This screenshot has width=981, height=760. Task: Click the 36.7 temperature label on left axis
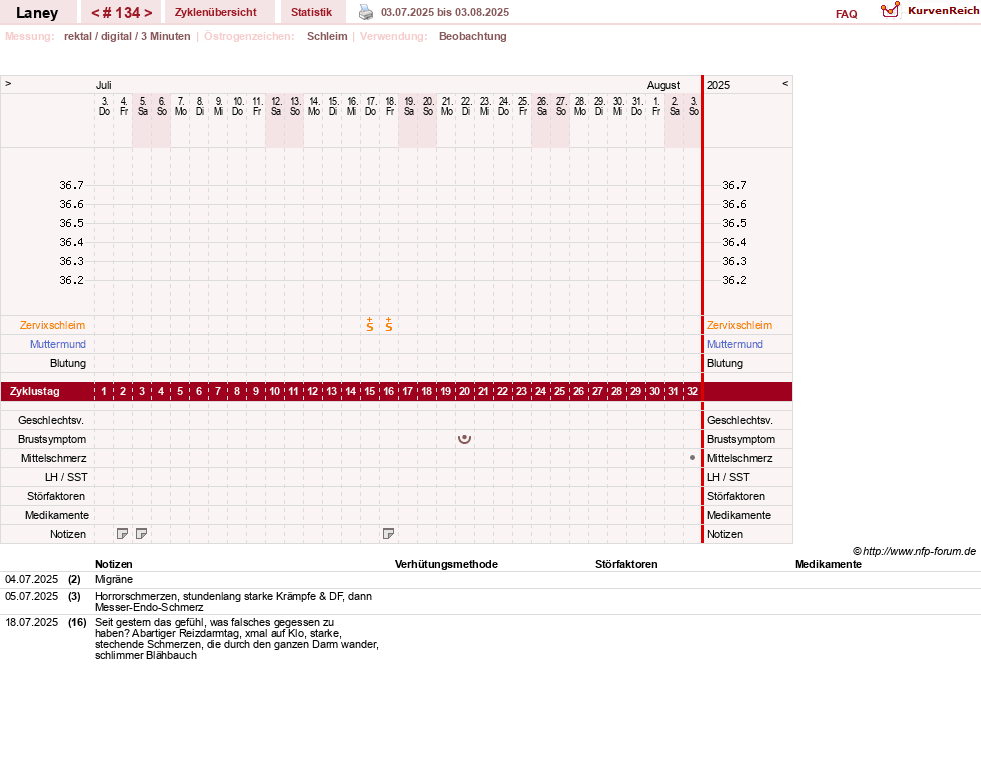tap(71, 185)
